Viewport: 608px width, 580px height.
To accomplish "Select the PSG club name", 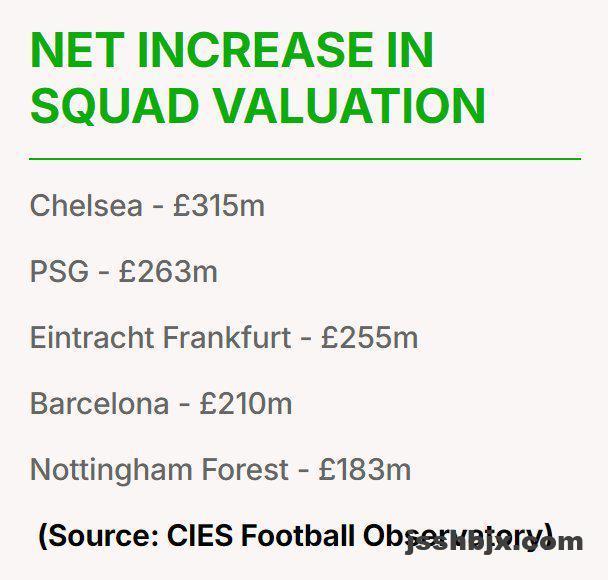I will point(59,272).
